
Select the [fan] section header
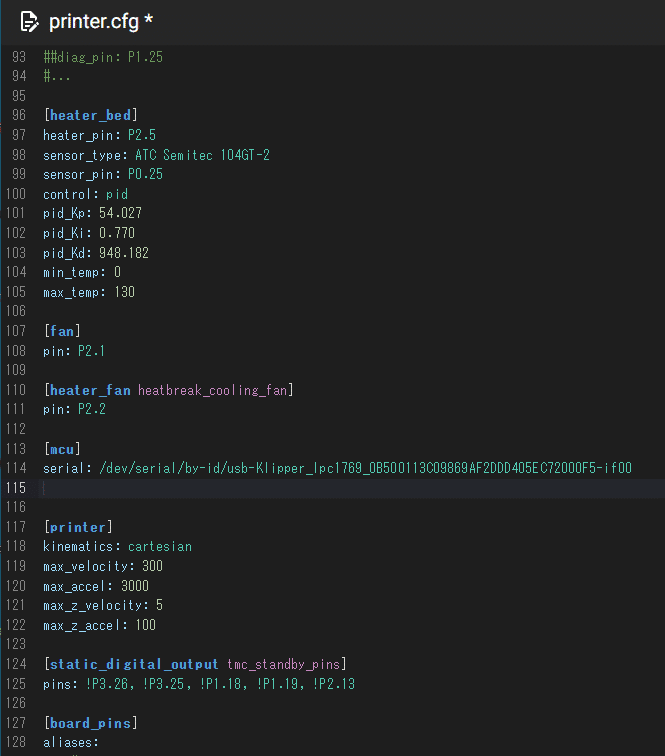tap(62, 331)
